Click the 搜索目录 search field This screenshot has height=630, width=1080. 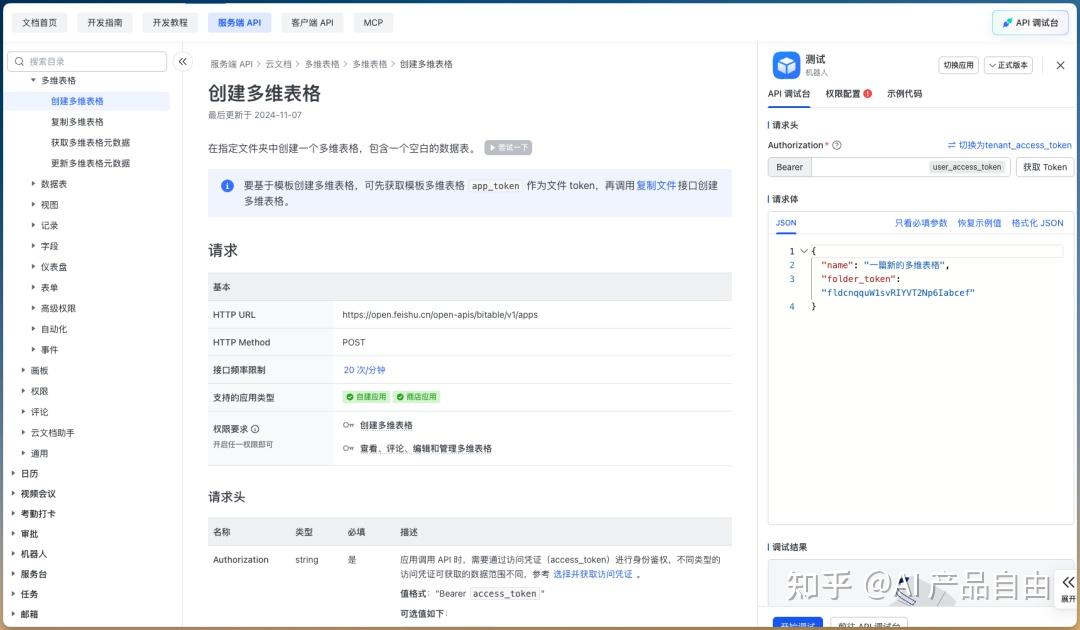pyautogui.click(x=87, y=61)
